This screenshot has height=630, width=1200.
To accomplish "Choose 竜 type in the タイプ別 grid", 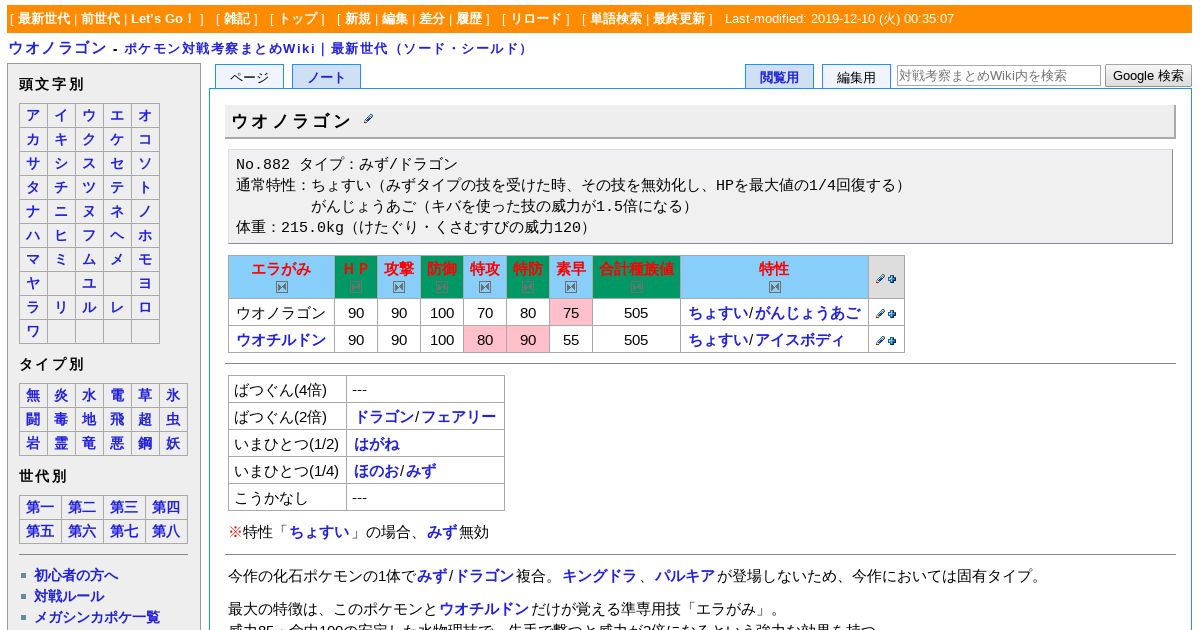I will (89, 443).
